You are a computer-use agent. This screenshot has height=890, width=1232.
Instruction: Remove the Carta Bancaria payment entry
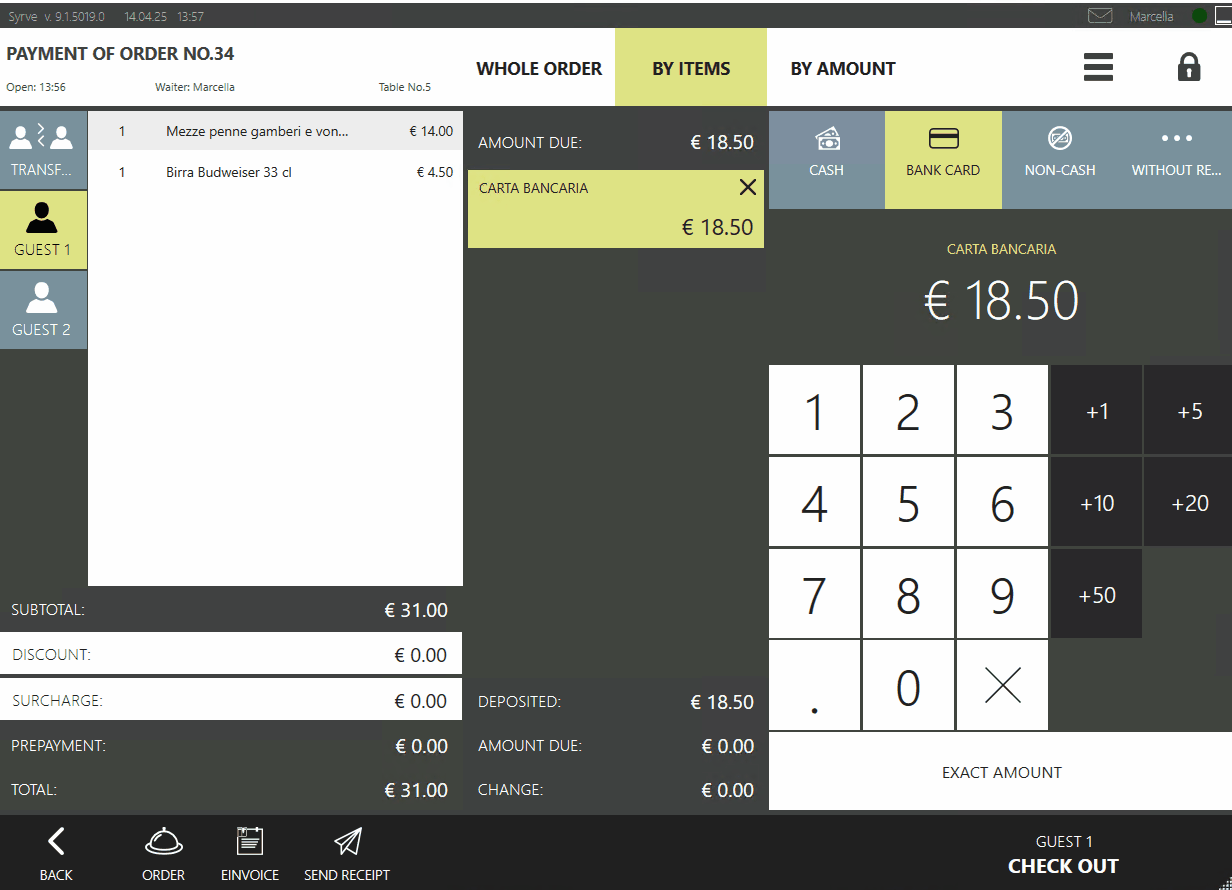coord(747,187)
